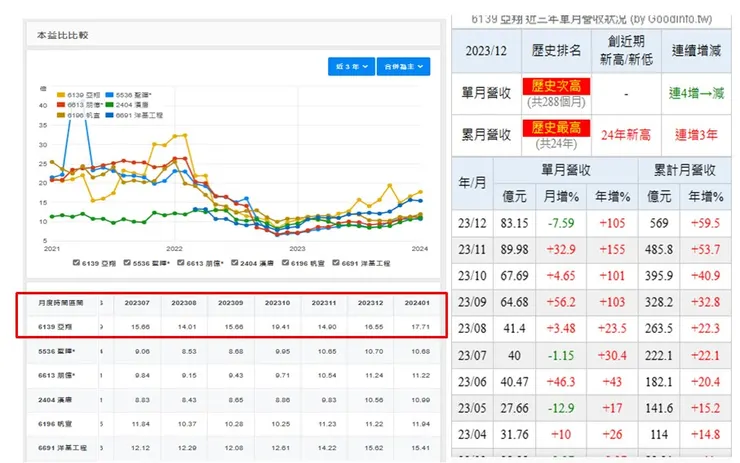Click the red 6613 朋億 legend swatch
740x463 pixels.
coord(61,105)
